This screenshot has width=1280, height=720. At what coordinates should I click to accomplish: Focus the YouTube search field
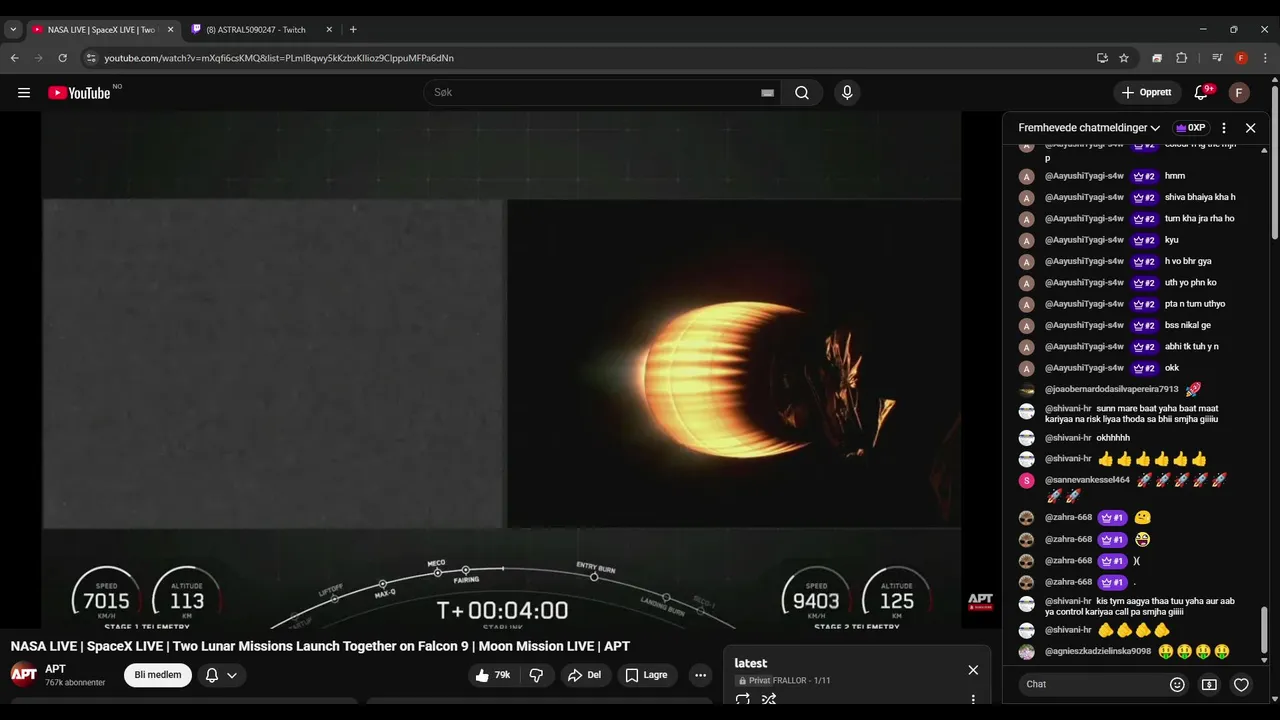pos(590,93)
